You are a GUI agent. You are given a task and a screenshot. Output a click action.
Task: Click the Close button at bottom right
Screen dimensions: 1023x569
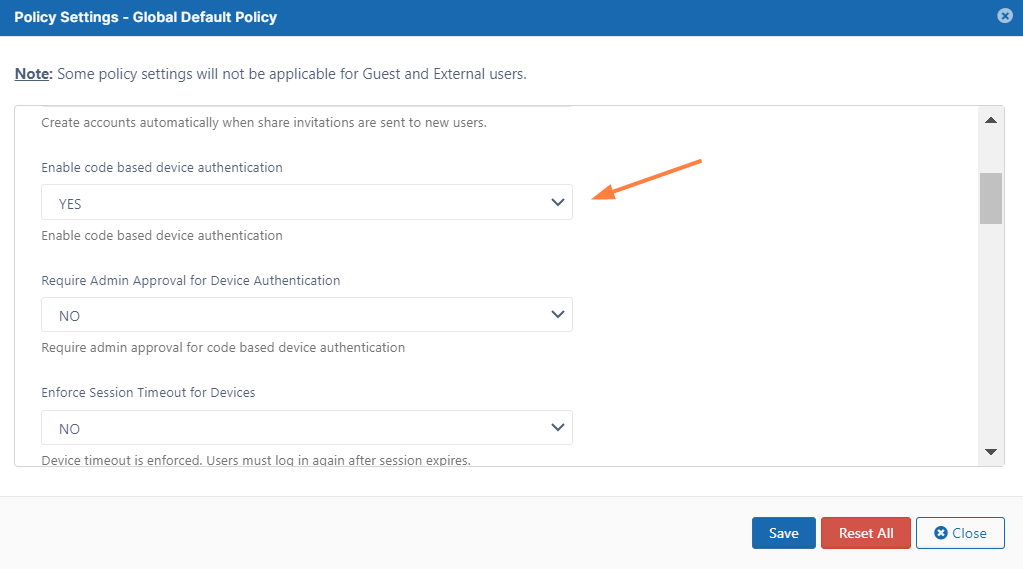960,533
